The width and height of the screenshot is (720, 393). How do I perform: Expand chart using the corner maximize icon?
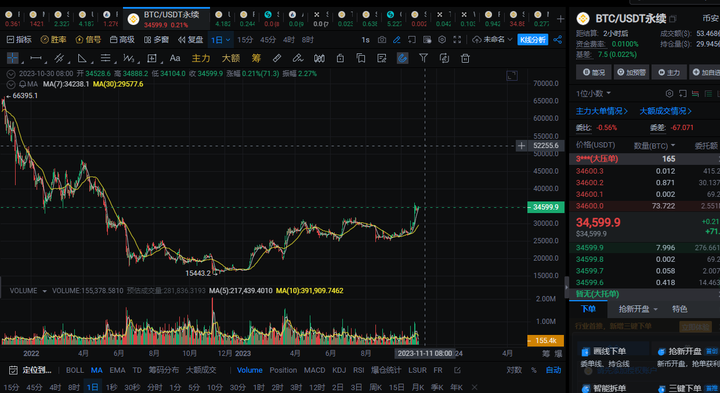pos(512,76)
